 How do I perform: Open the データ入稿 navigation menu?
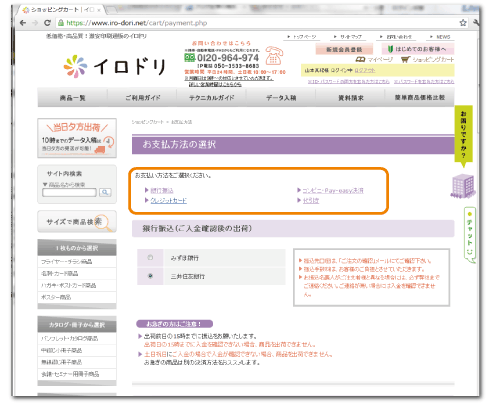pos(281,98)
